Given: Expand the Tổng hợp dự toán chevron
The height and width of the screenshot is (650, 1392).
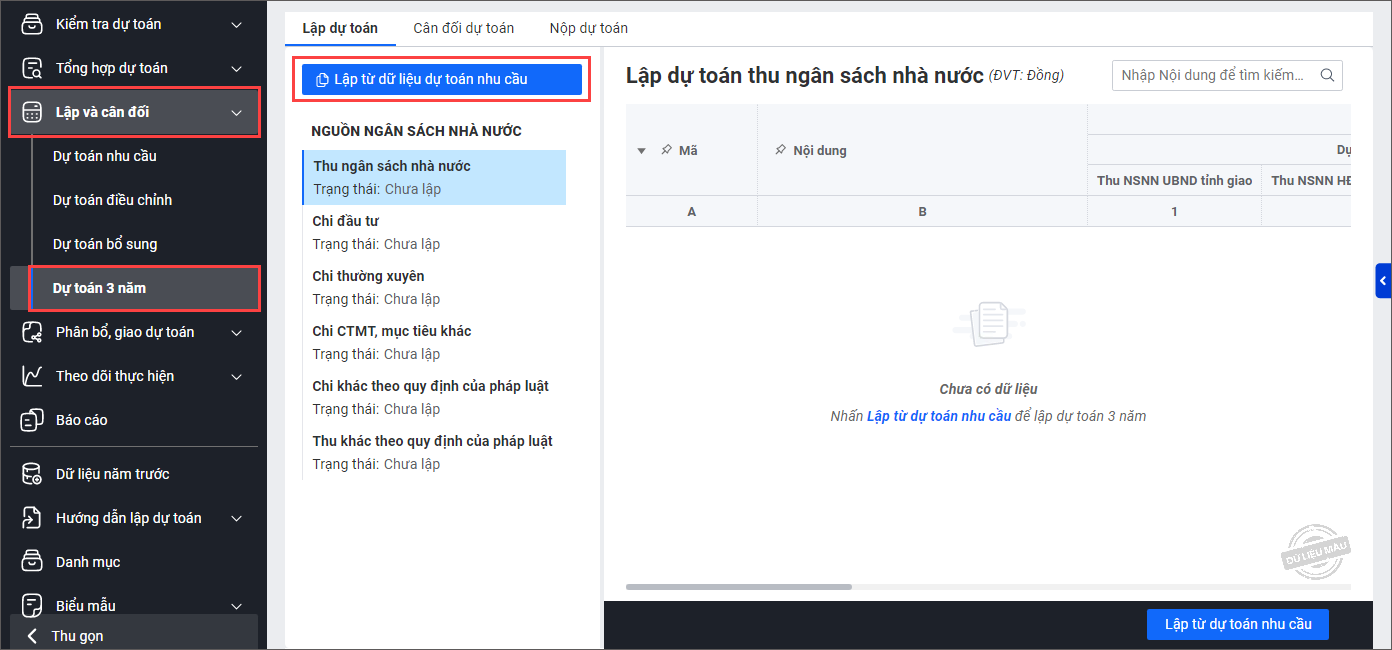Looking at the screenshot, I should pyautogui.click(x=237, y=68).
